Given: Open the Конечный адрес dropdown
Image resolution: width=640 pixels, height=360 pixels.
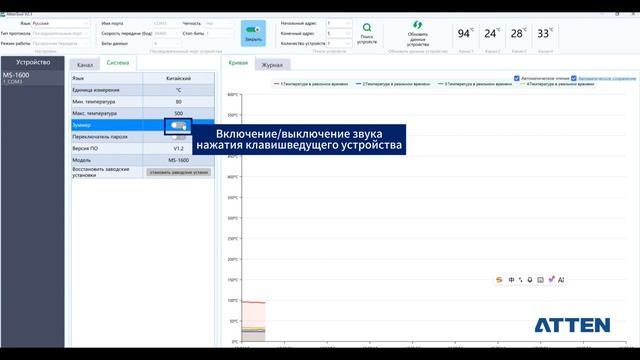Looking at the screenshot, I should [x=339, y=33].
